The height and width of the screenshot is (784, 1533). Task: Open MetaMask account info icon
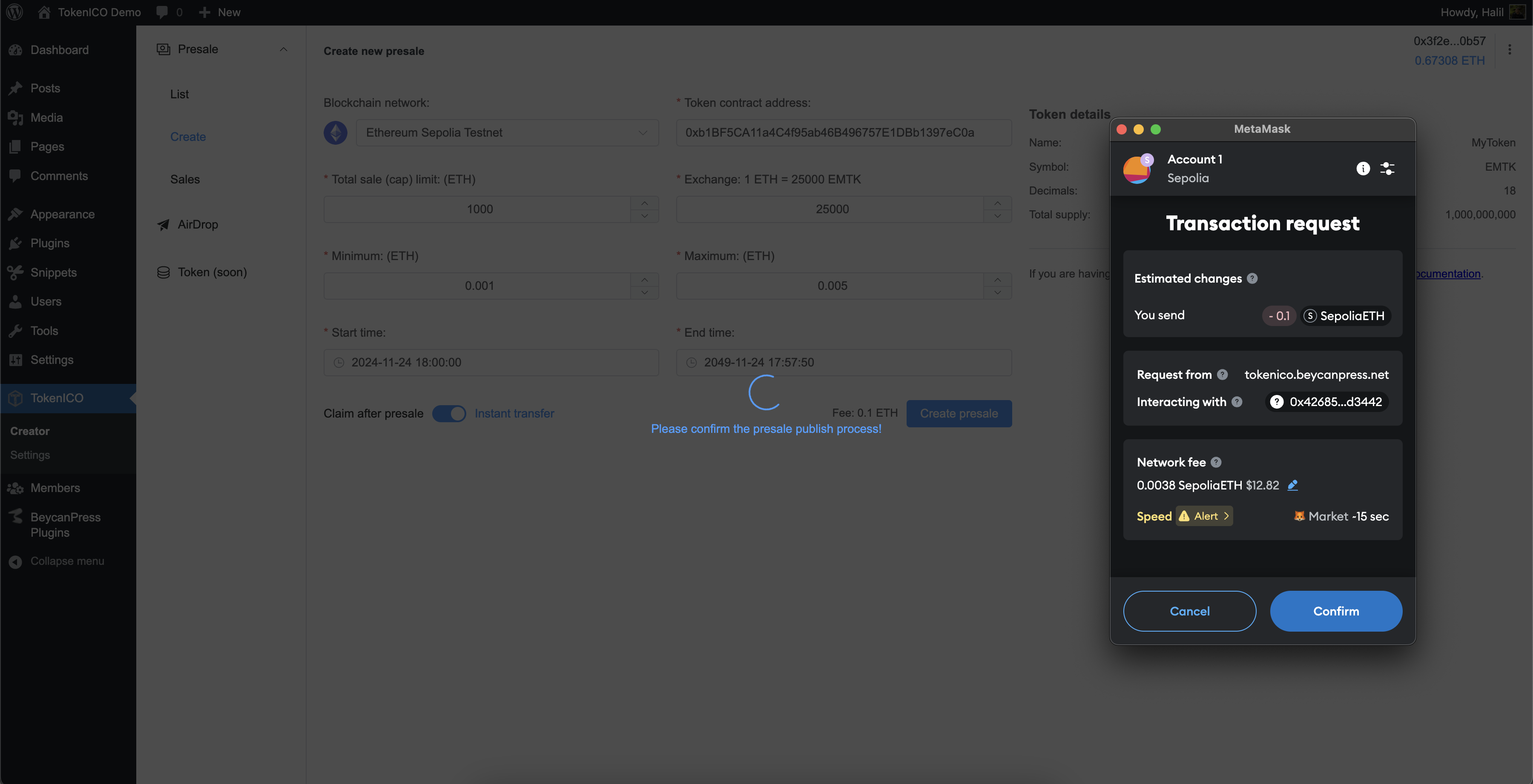1363,169
